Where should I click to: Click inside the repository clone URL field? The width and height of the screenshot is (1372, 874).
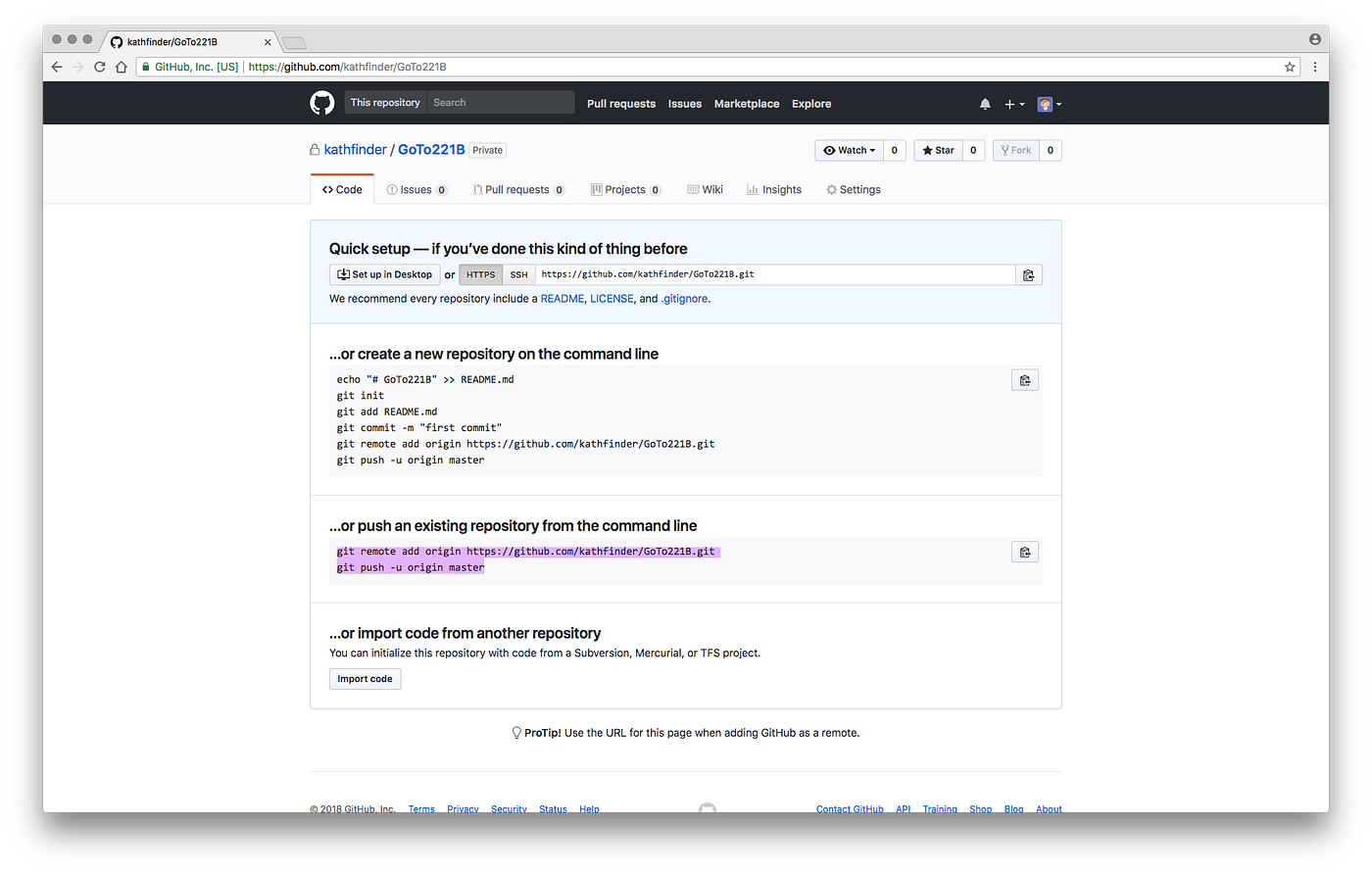(774, 274)
